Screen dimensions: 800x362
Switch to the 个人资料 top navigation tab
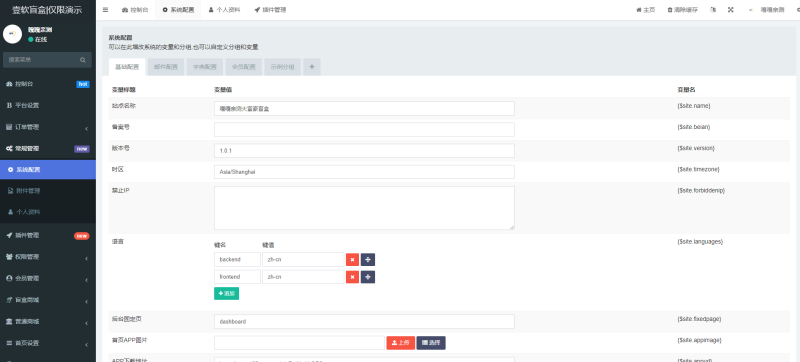click(224, 10)
